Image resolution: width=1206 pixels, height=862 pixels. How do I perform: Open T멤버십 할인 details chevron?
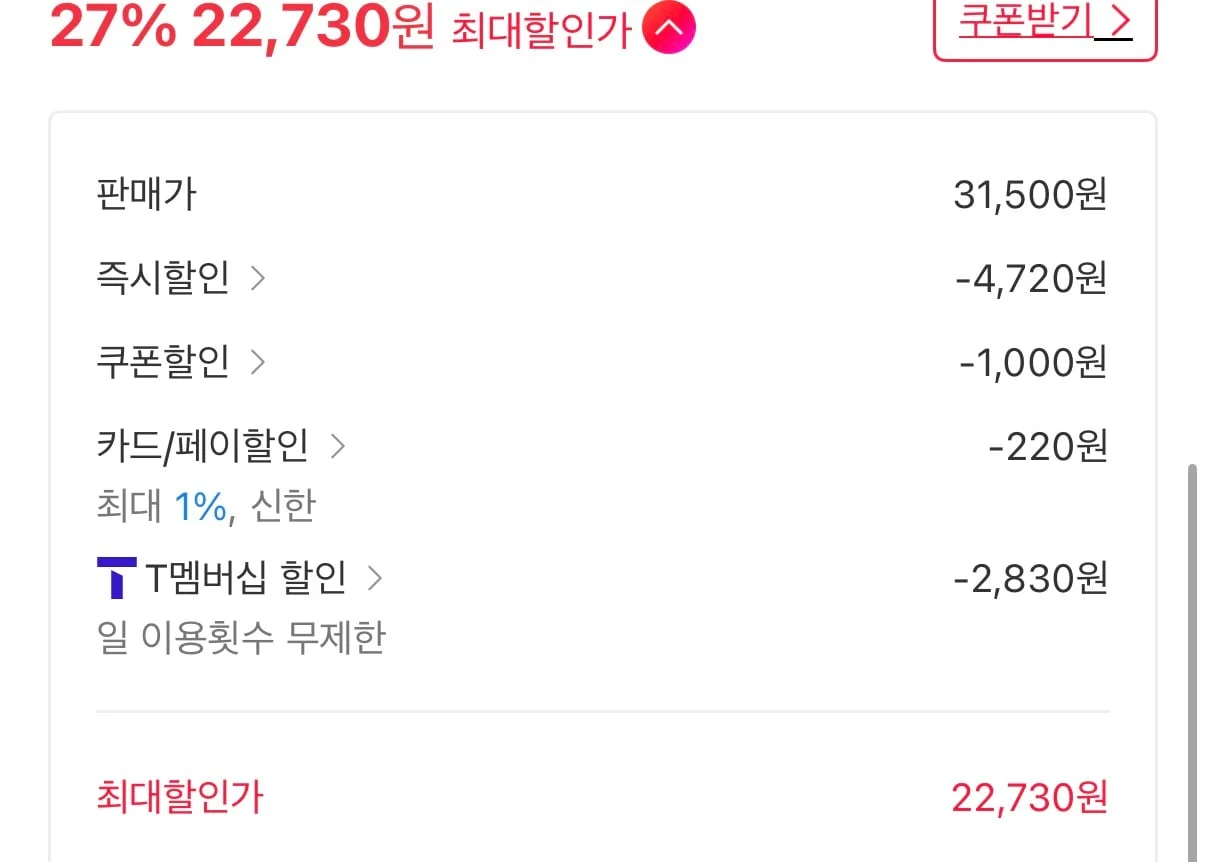coord(375,578)
